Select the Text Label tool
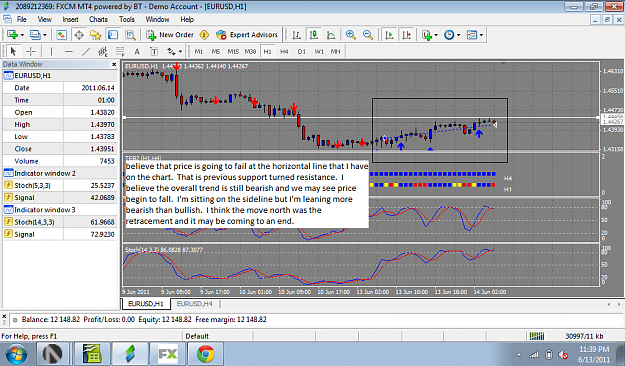The height and width of the screenshot is (366, 625). click(154, 51)
